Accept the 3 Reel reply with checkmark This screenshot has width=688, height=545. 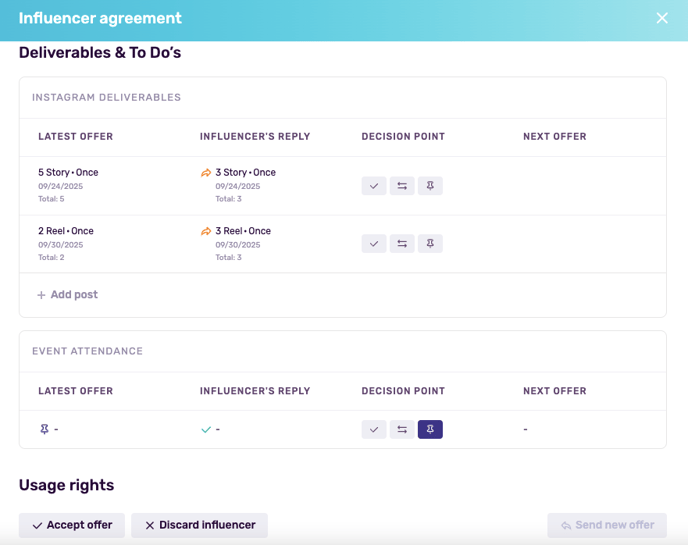374,244
